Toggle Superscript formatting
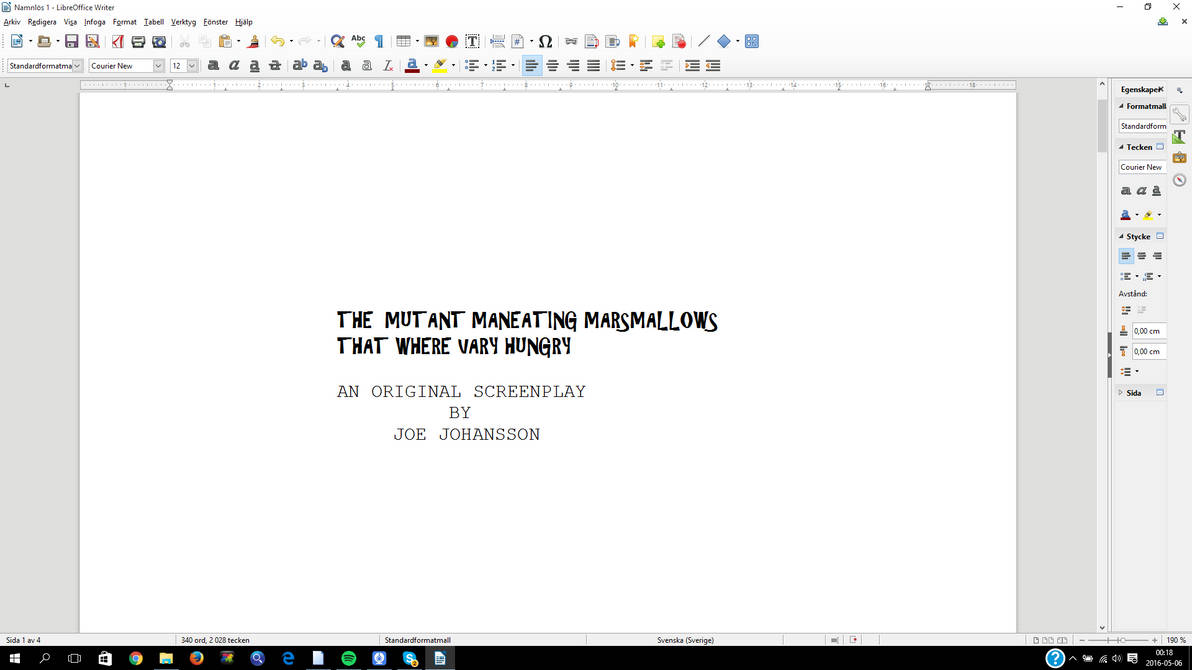The height and width of the screenshot is (670, 1192). [x=300, y=65]
